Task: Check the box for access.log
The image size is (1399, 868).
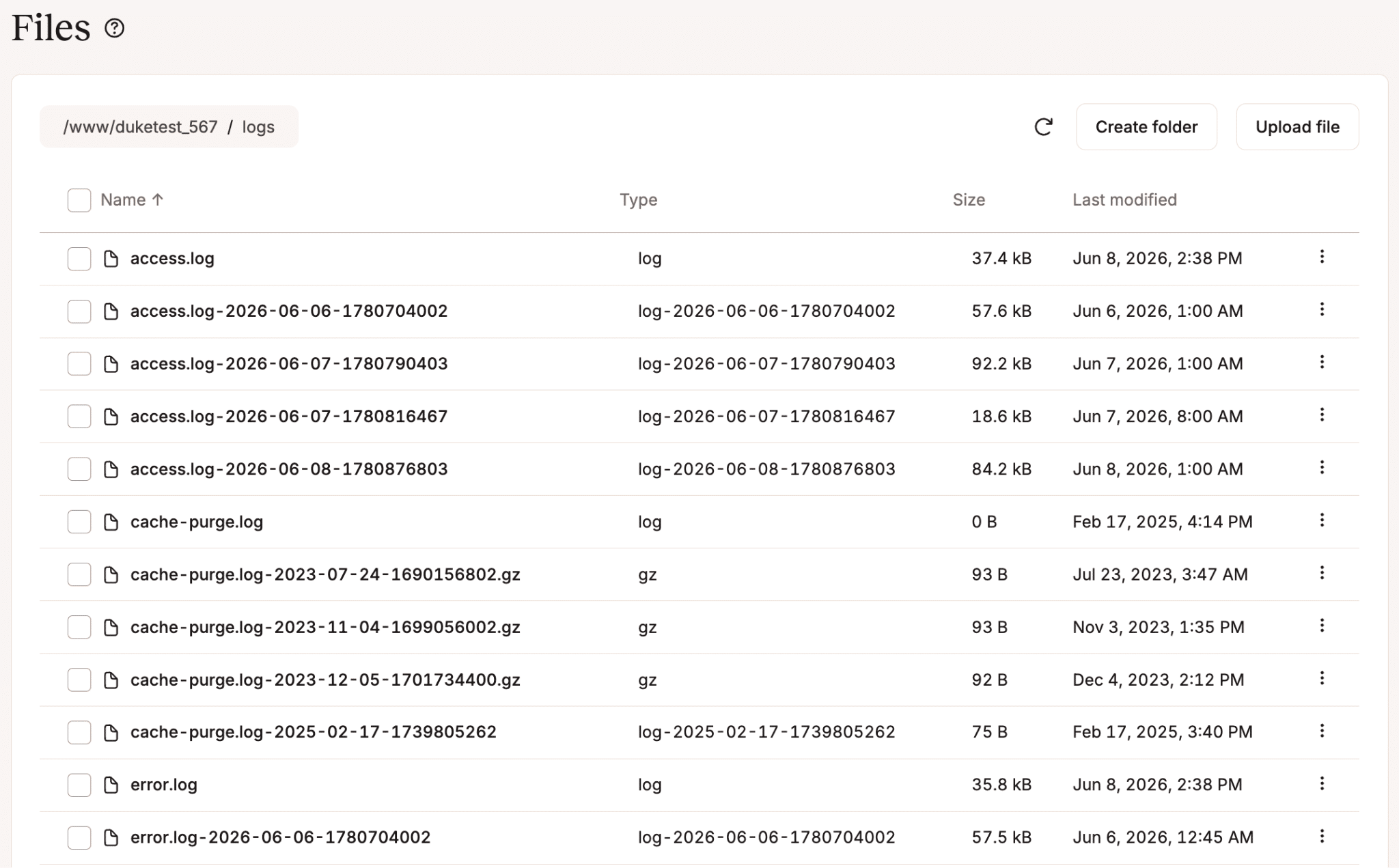Action: point(79,259)
